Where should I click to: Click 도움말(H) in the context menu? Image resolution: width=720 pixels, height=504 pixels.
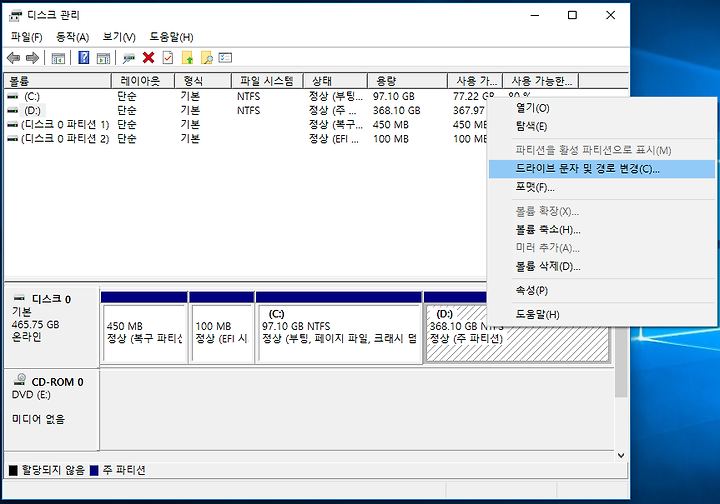(602, 314)
